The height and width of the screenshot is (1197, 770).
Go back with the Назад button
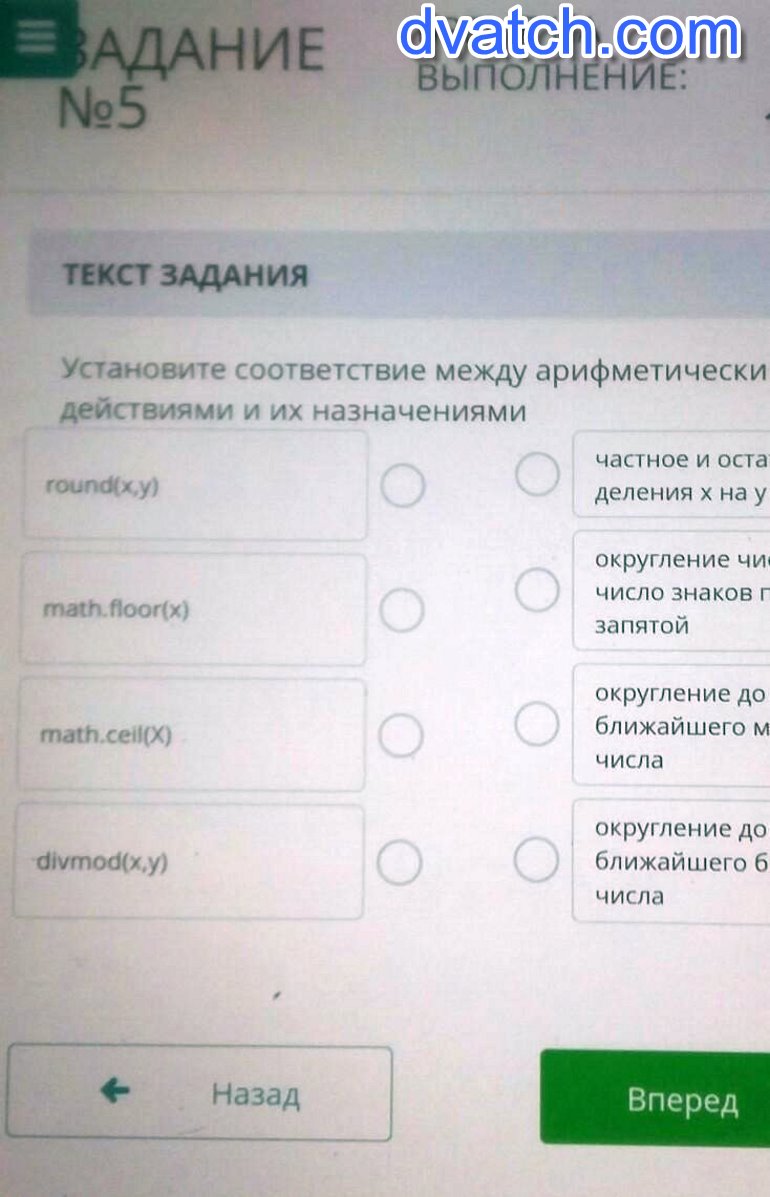(199, 1093)
